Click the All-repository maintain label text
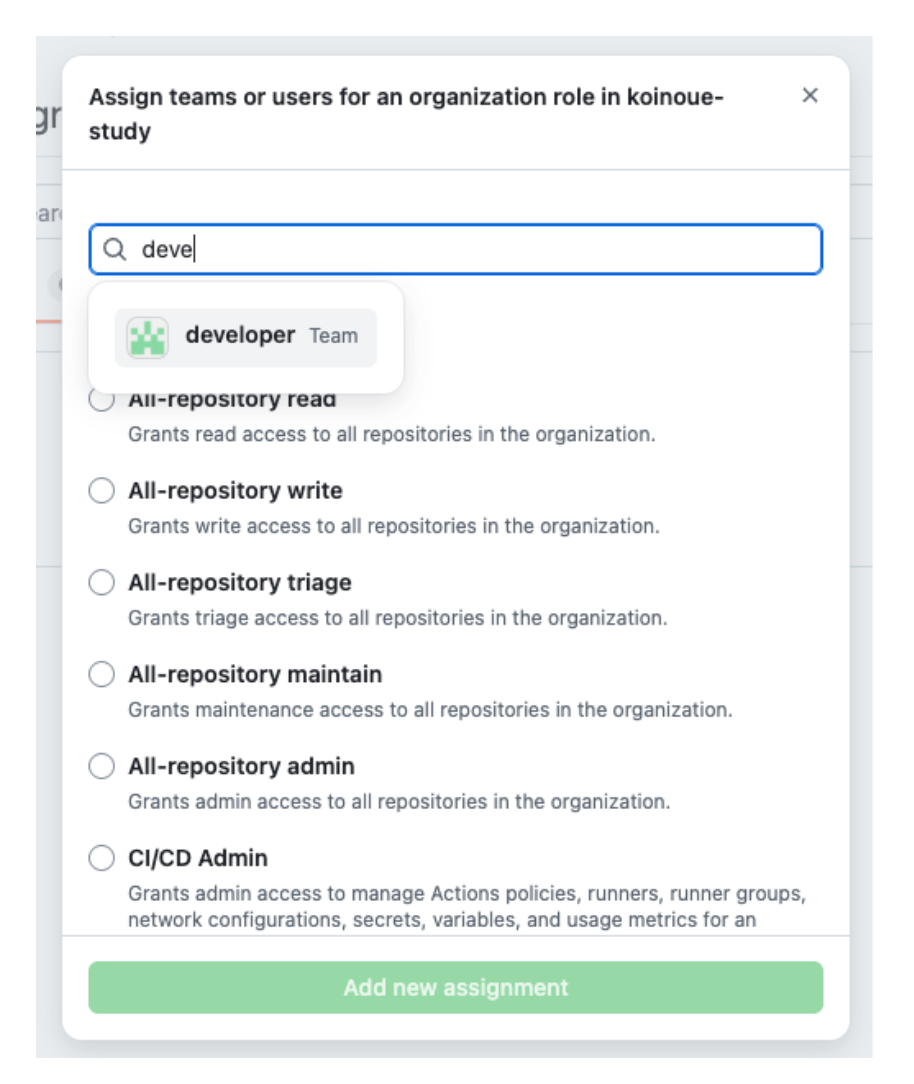 coord(255,675)
